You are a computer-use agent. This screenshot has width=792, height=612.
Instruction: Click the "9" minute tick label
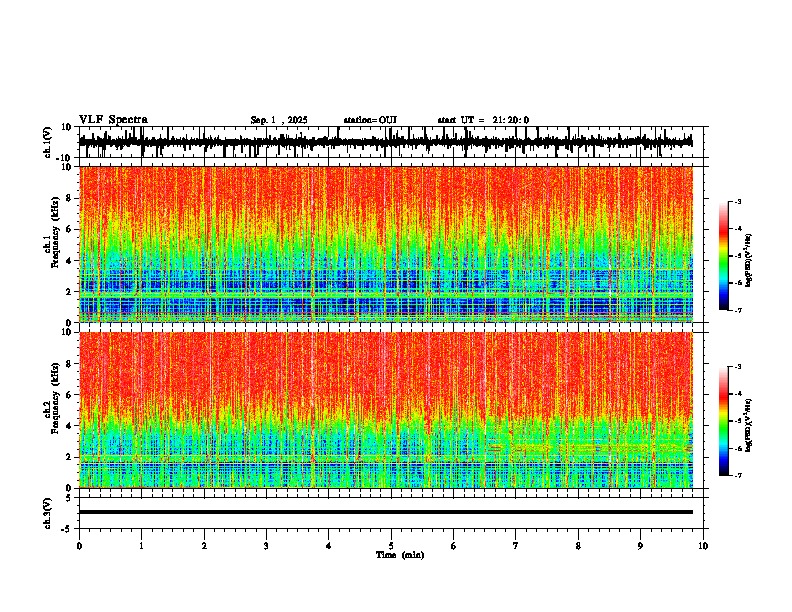click(640, 546)
